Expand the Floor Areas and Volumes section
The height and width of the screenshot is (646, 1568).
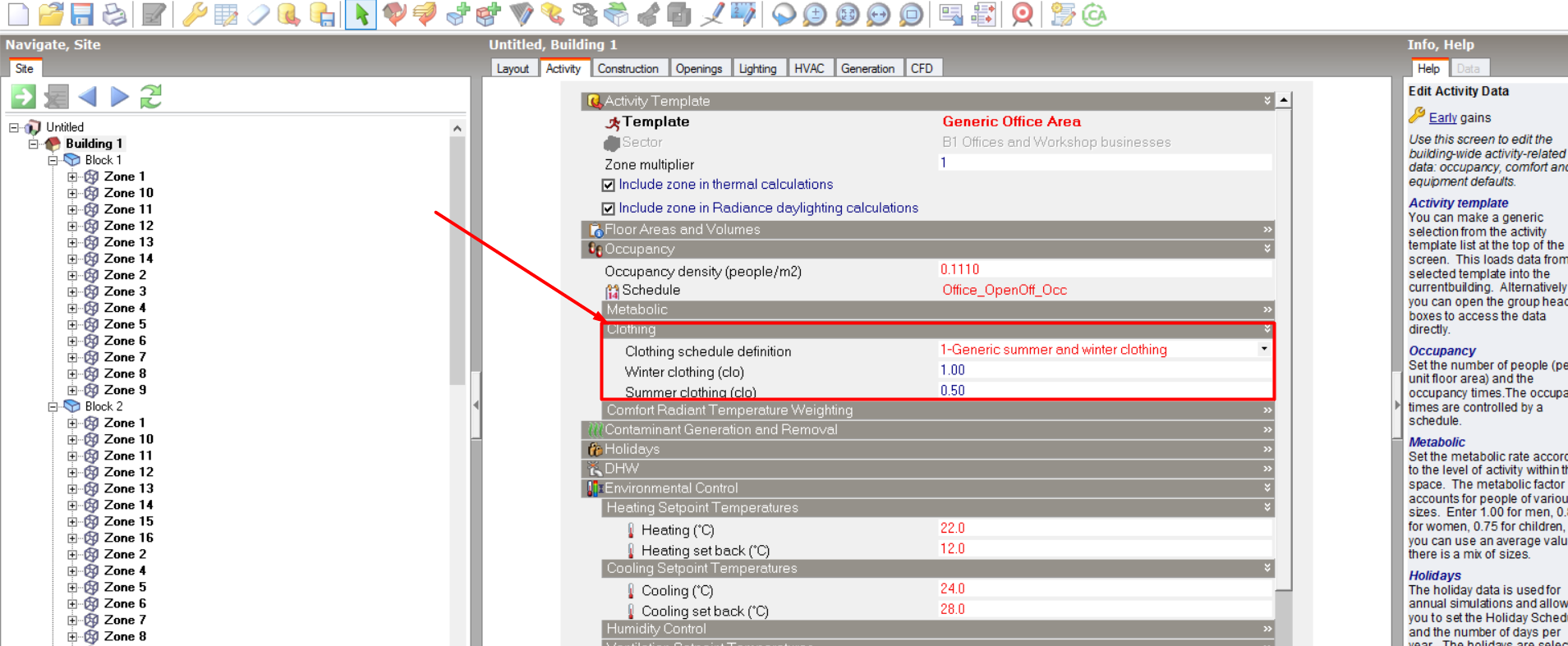click(x=927, y=230)
